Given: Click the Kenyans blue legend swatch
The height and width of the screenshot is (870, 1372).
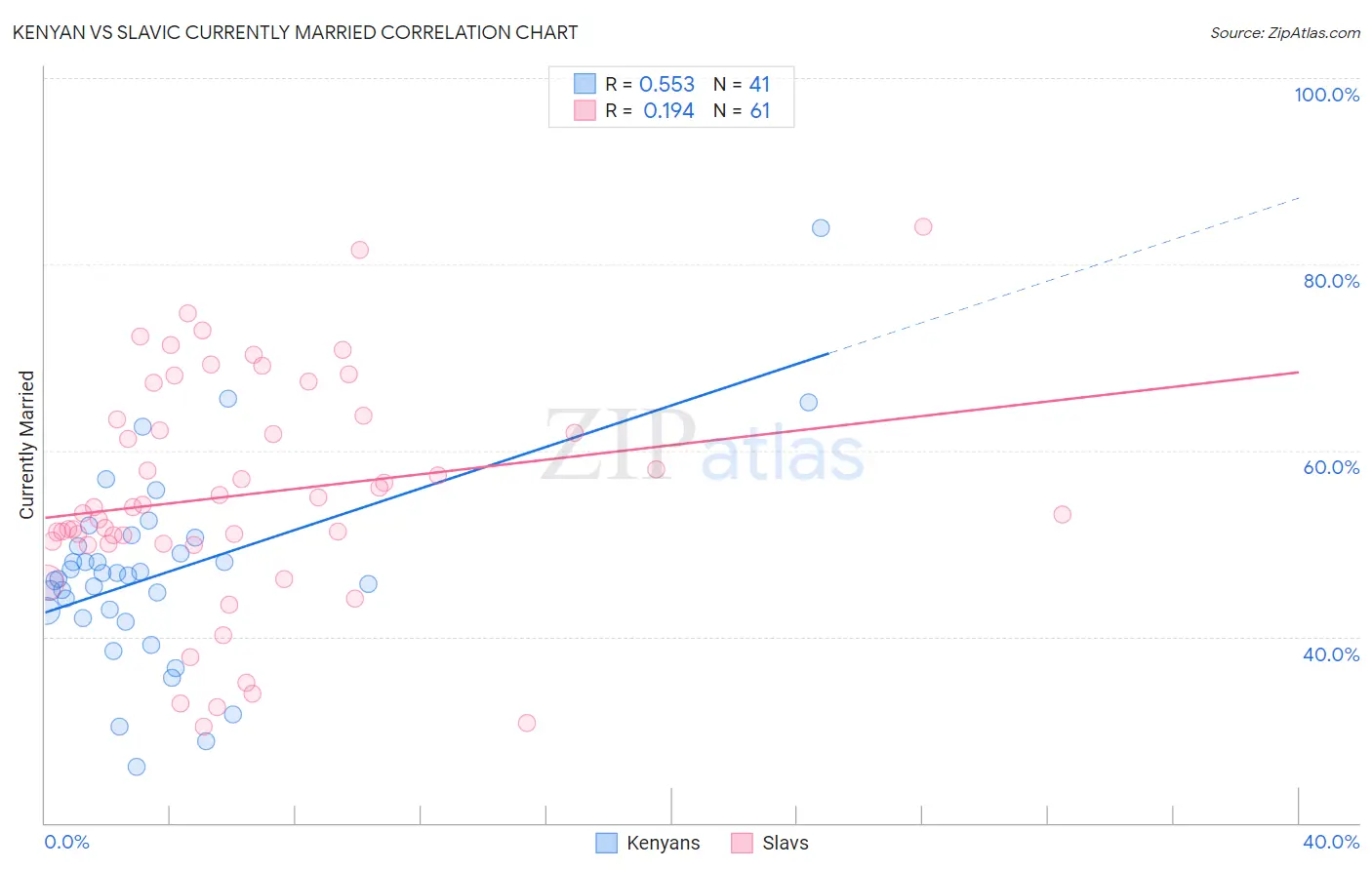Looking at the screenshot, I should 606,843.
